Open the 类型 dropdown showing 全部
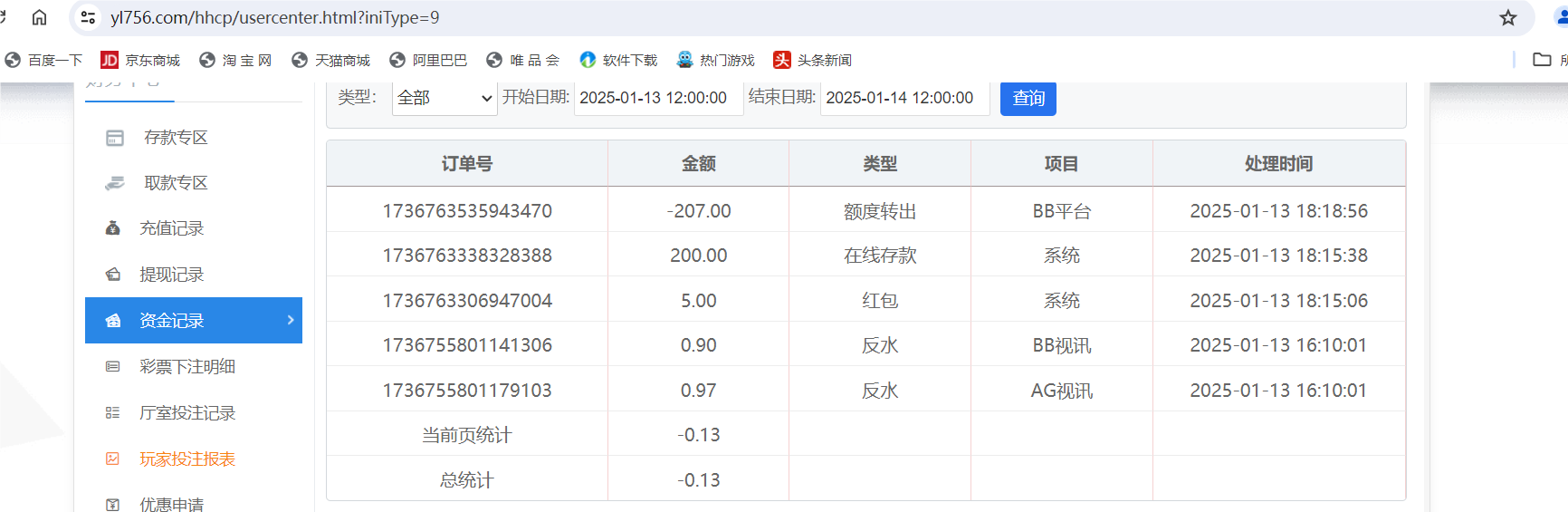Viewport: 1568px width, 512px height. click(x=445, y=98)
